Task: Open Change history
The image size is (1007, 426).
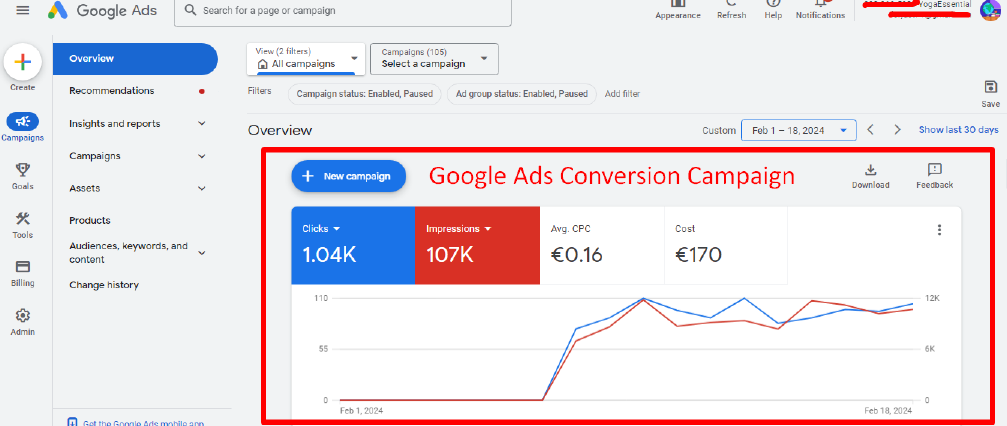Action: click(x=104, y=285)
